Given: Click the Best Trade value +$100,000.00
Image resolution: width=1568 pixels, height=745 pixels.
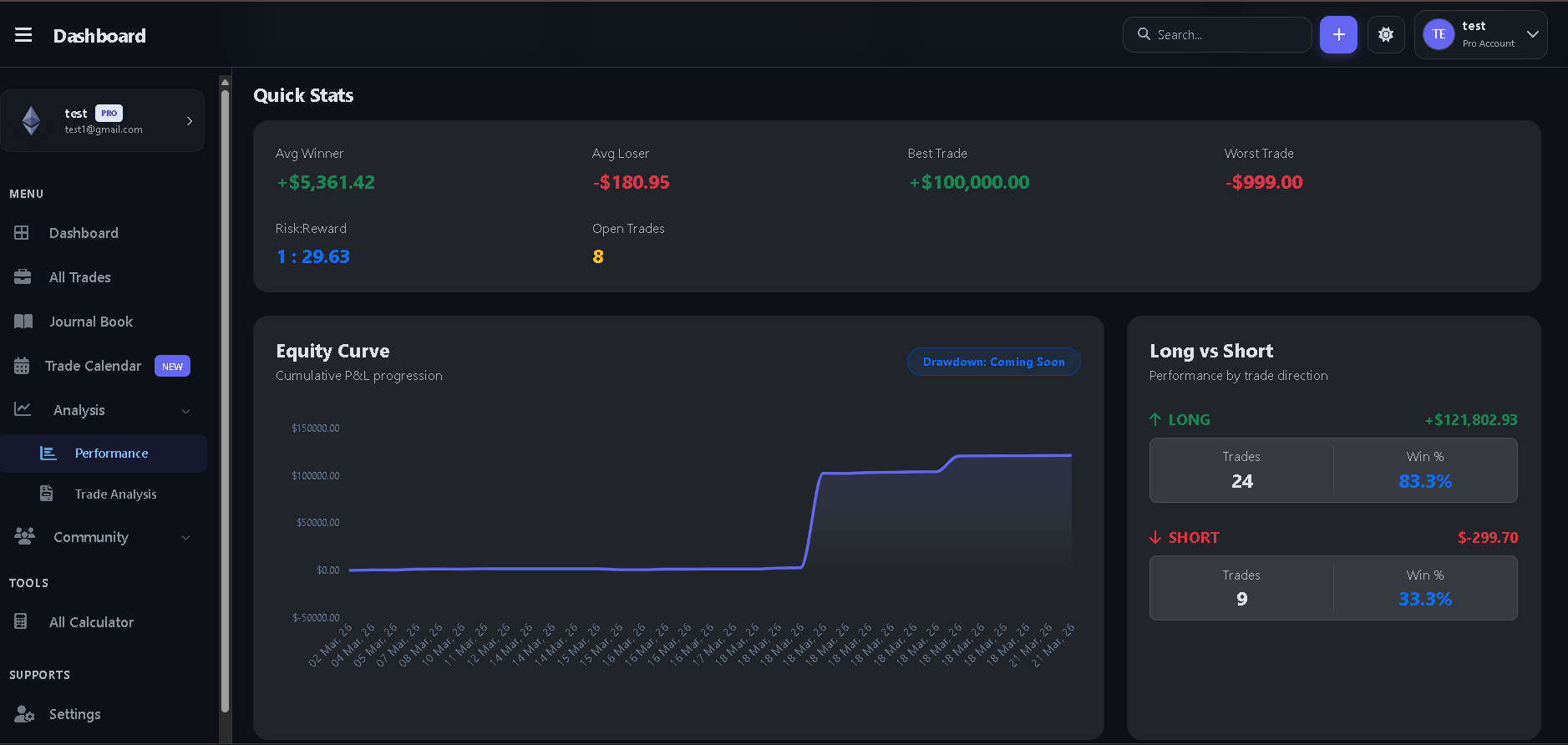Looking at the screenshot, I should pyautogui.click(x=969, y=182).
